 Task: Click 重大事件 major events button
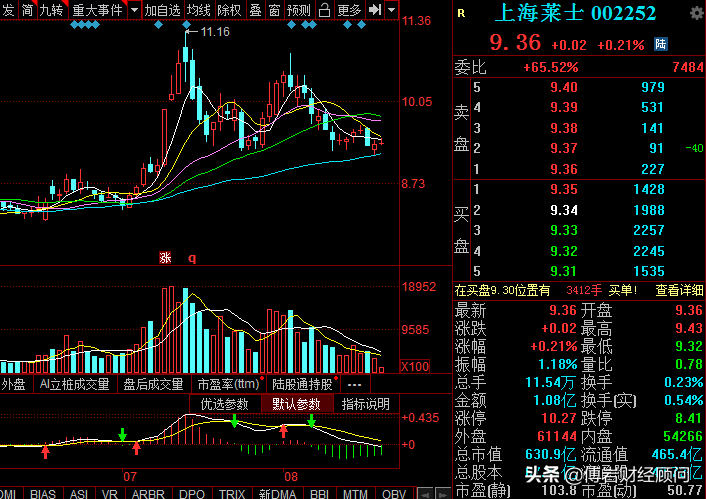[97, 10]
